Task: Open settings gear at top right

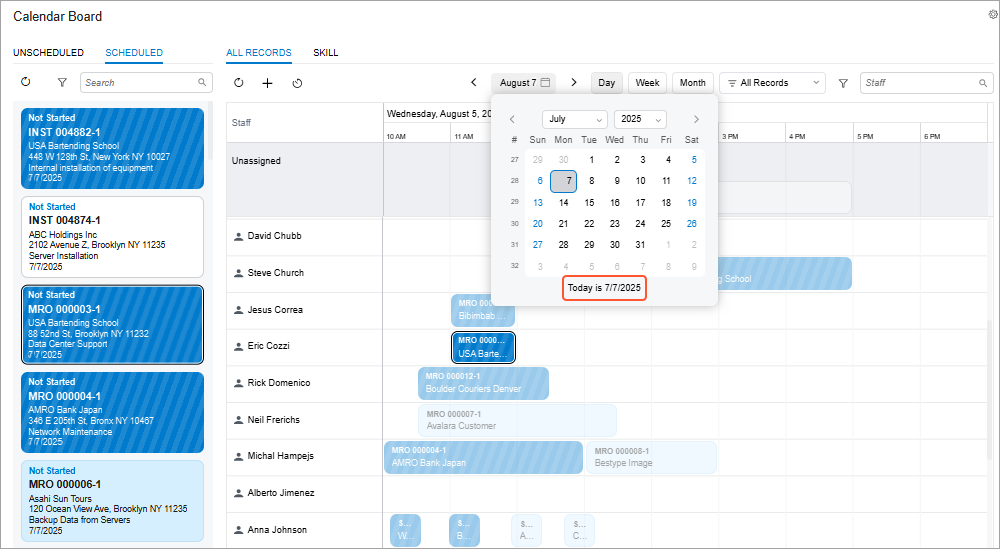Action: pos(992,15)
